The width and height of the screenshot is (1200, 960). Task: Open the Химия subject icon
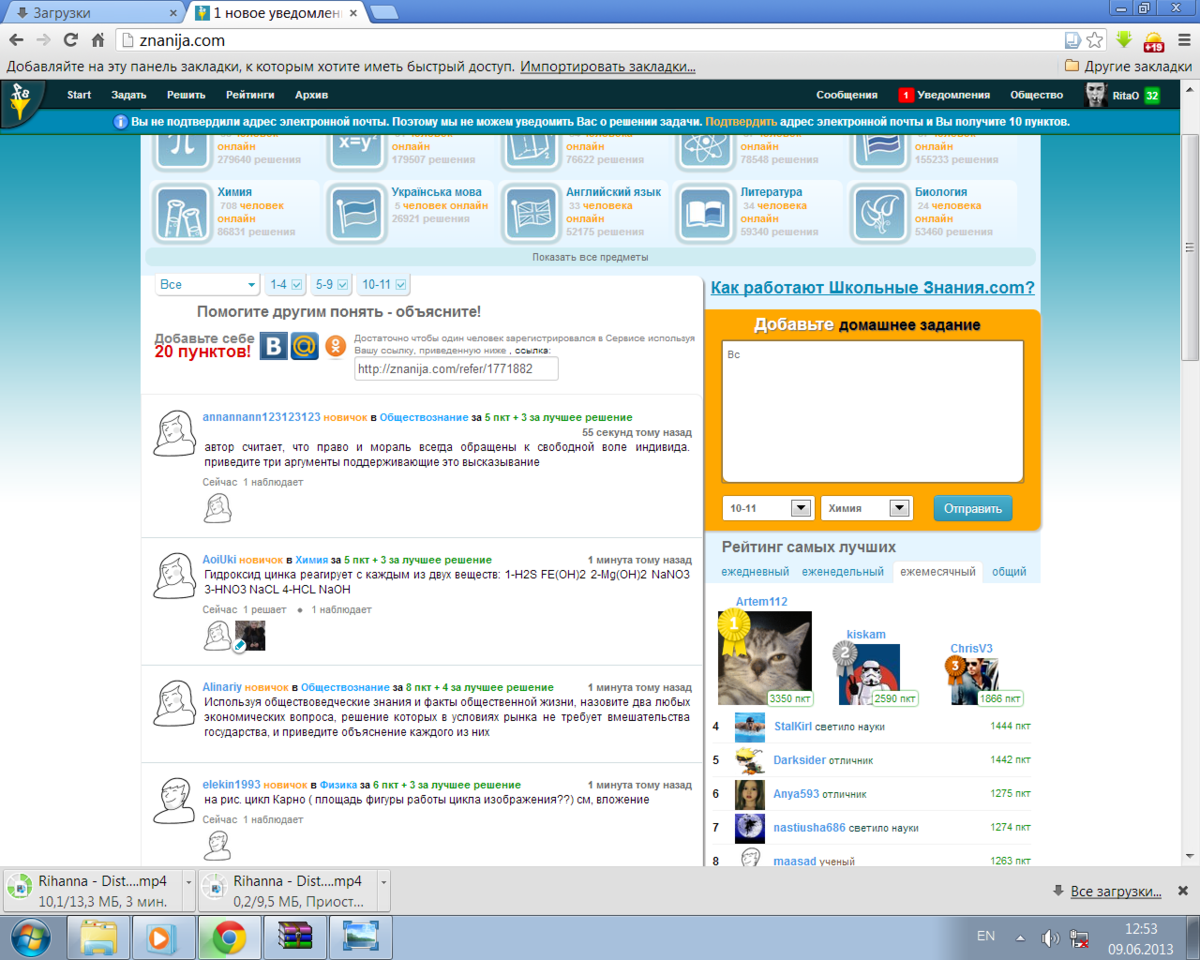coord(182,213)
